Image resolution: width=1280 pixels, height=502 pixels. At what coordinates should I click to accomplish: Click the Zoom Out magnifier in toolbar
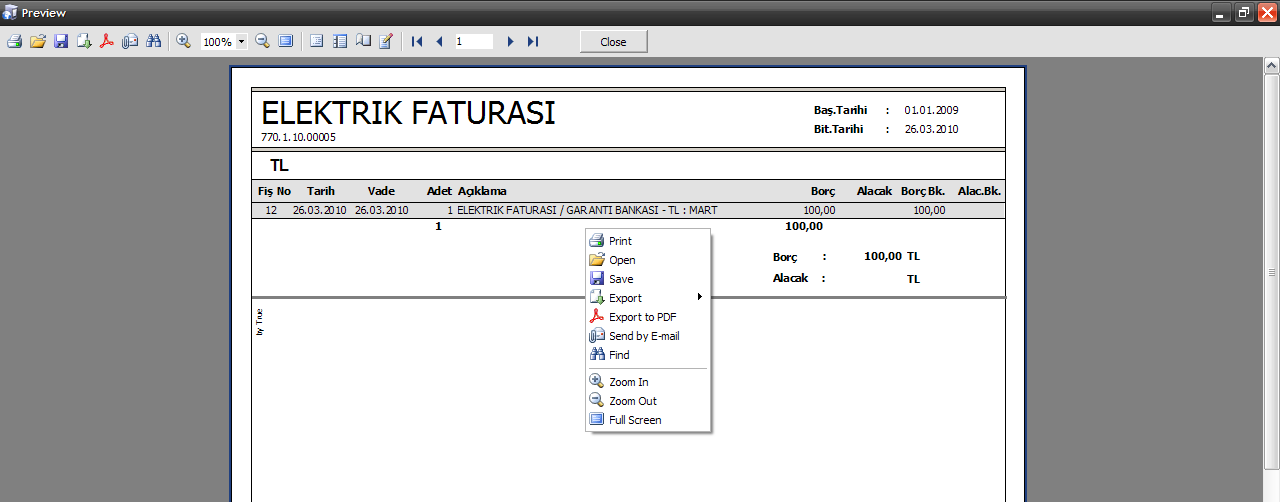point(263,42)
